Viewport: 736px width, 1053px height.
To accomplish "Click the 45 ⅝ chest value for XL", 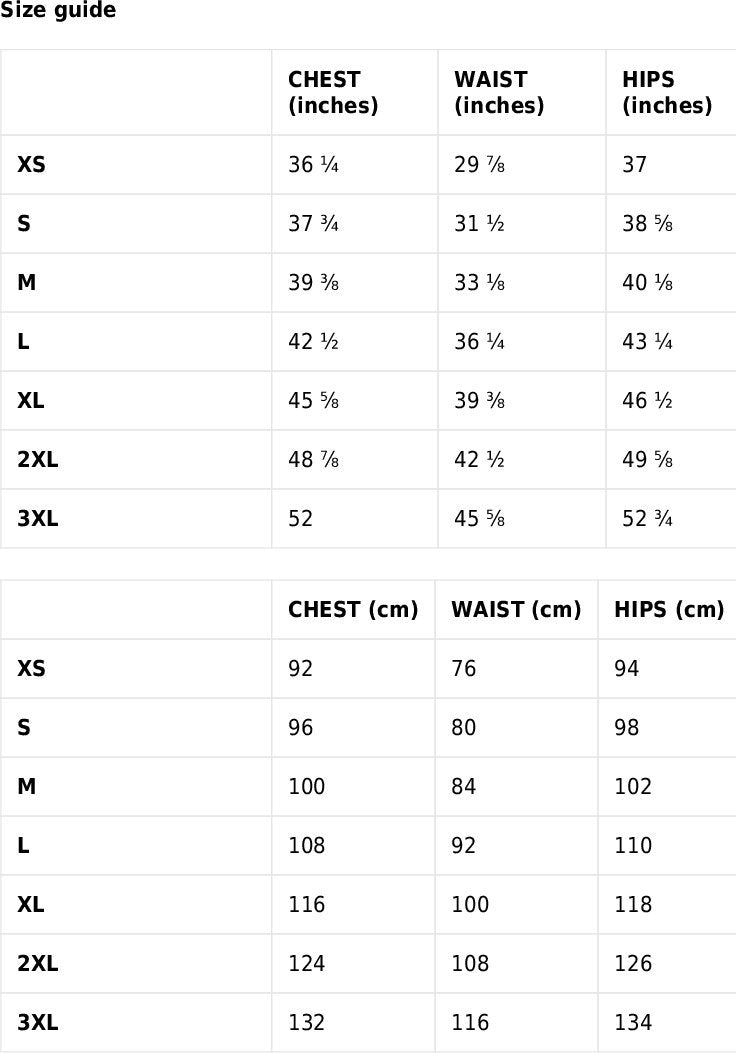I will [x=313, y=401].
